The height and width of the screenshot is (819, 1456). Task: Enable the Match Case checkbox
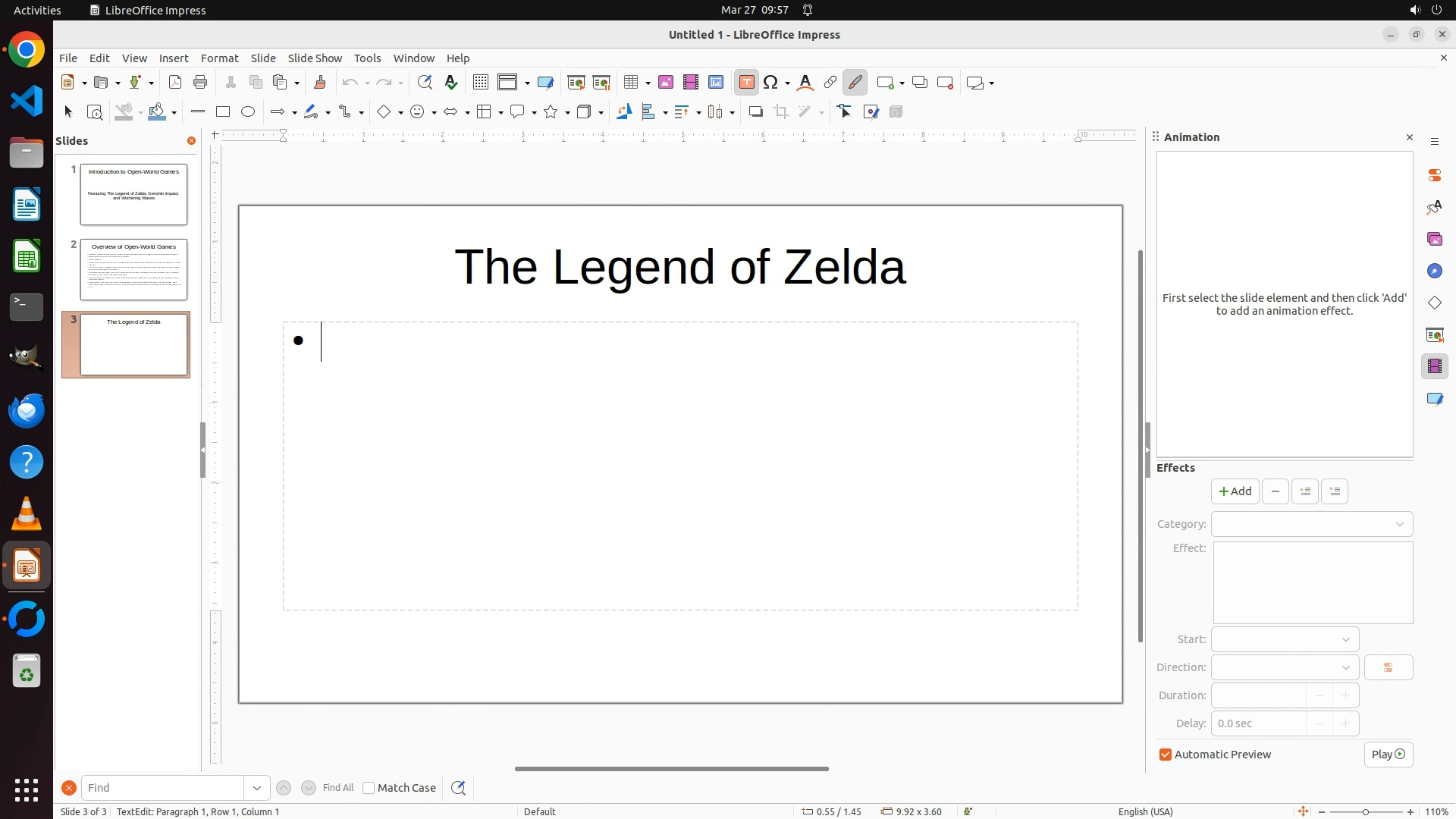(369, 788)
